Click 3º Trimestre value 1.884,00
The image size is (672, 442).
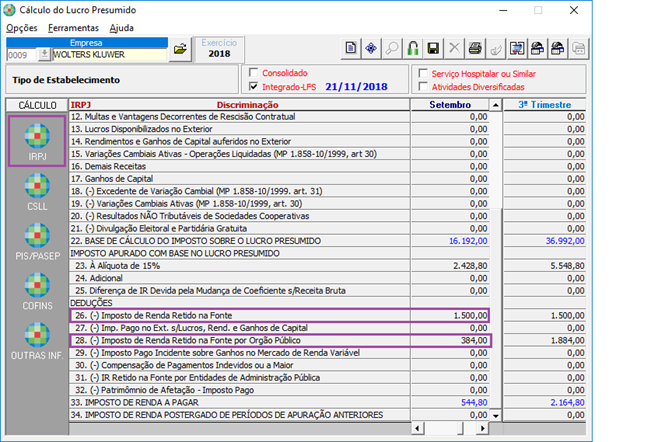click(567, 340)
